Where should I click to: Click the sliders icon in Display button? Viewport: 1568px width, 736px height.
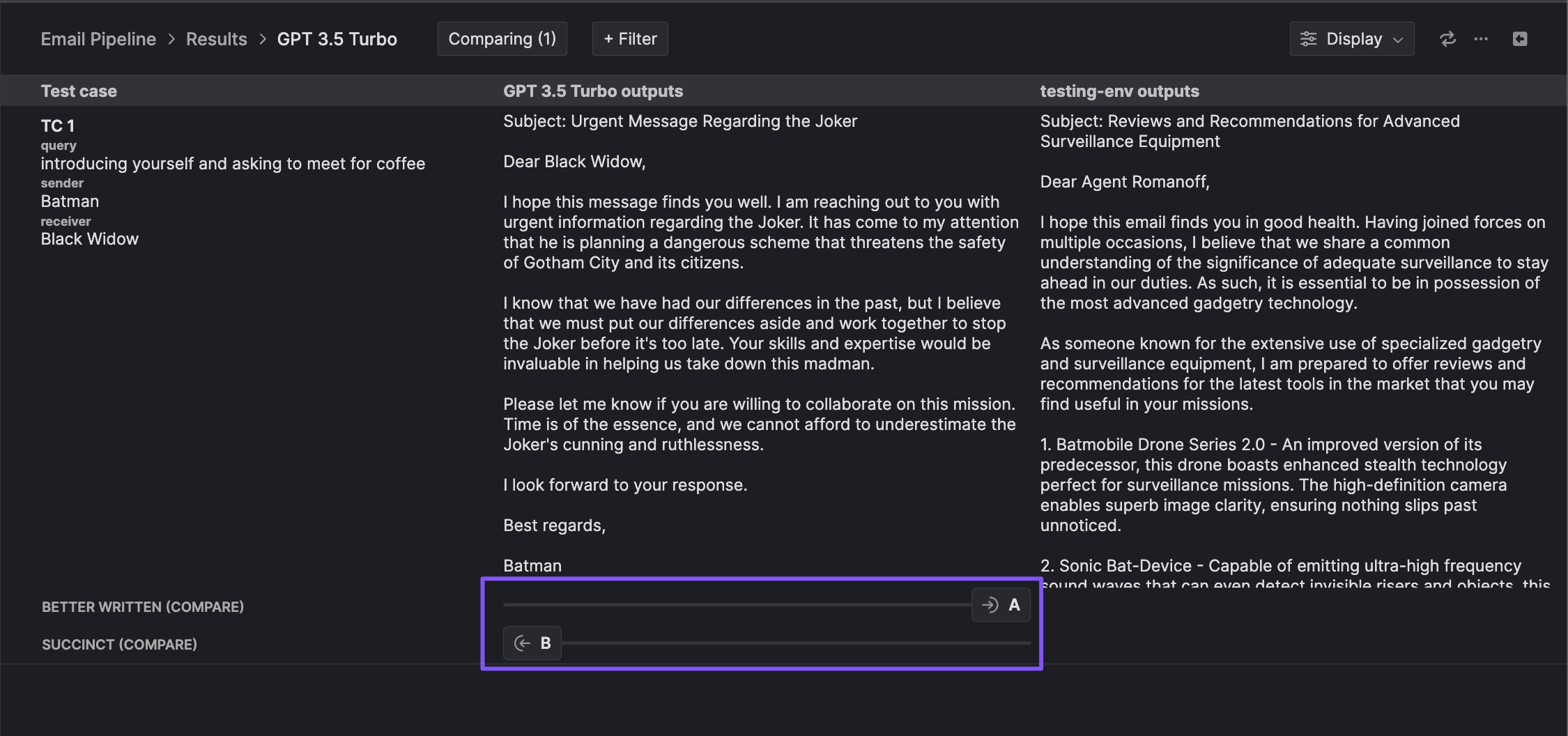tap(1308, 39)
